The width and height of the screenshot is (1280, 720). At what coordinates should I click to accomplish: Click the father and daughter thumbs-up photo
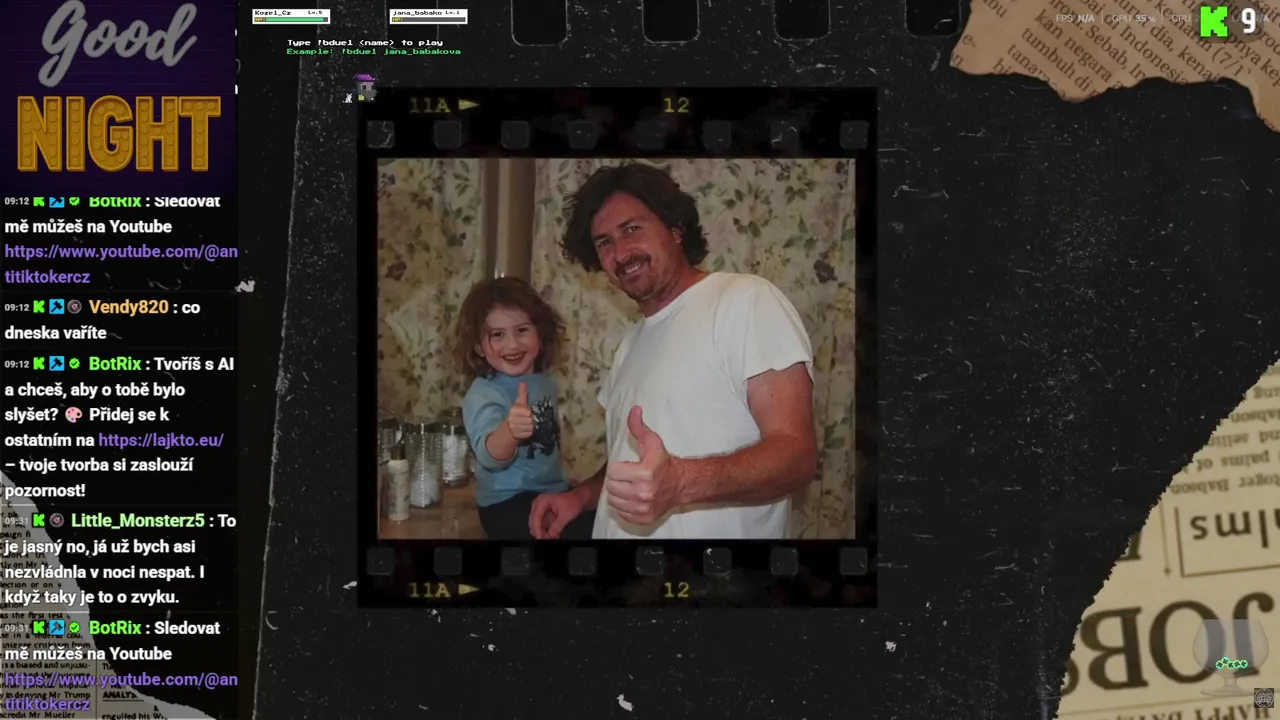(x=616, y=348)
